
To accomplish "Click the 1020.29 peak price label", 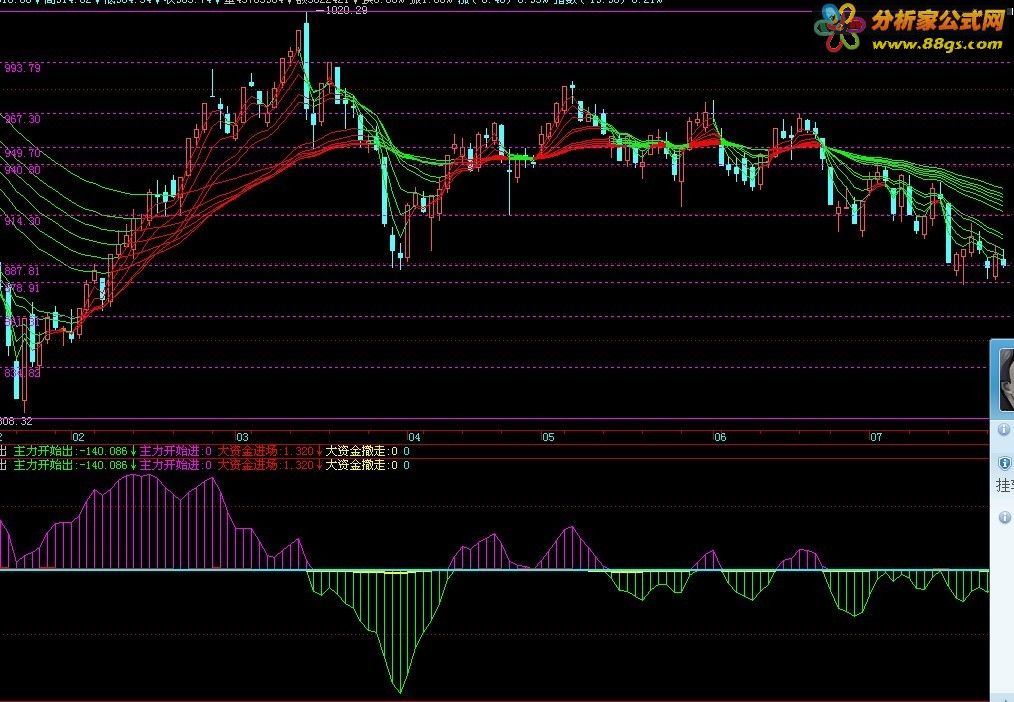I will [347, 10].
